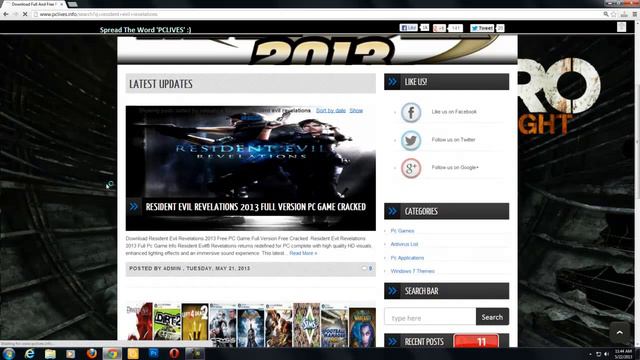The image size is (640, 360).
Task: Click the 'type here' search field
Action: click(430, 317)
